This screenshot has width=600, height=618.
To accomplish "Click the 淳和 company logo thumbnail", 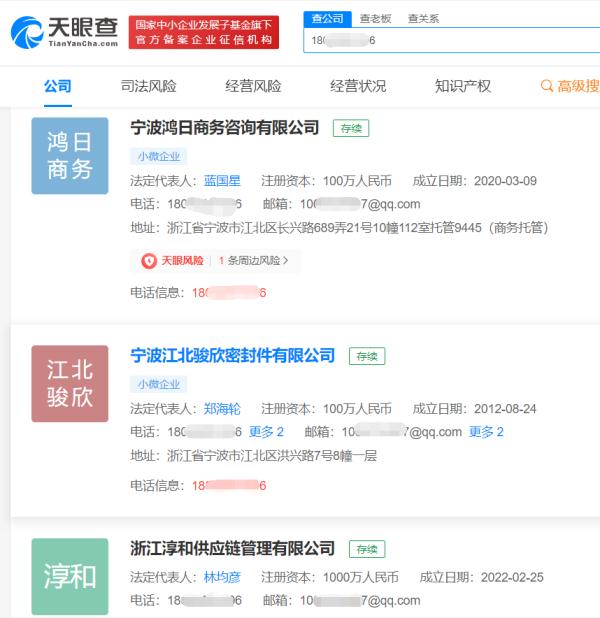I will coord(70,576).
